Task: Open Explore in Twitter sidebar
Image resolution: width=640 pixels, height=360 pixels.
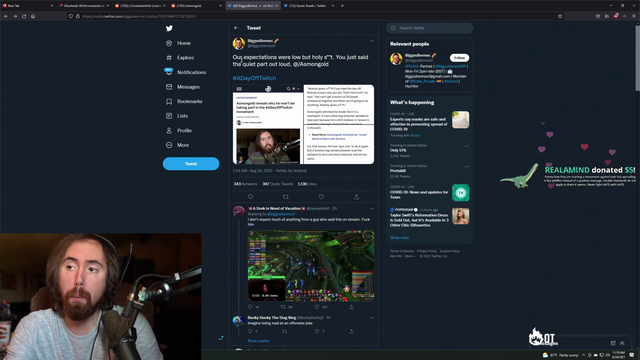Action: coord(180,58)
